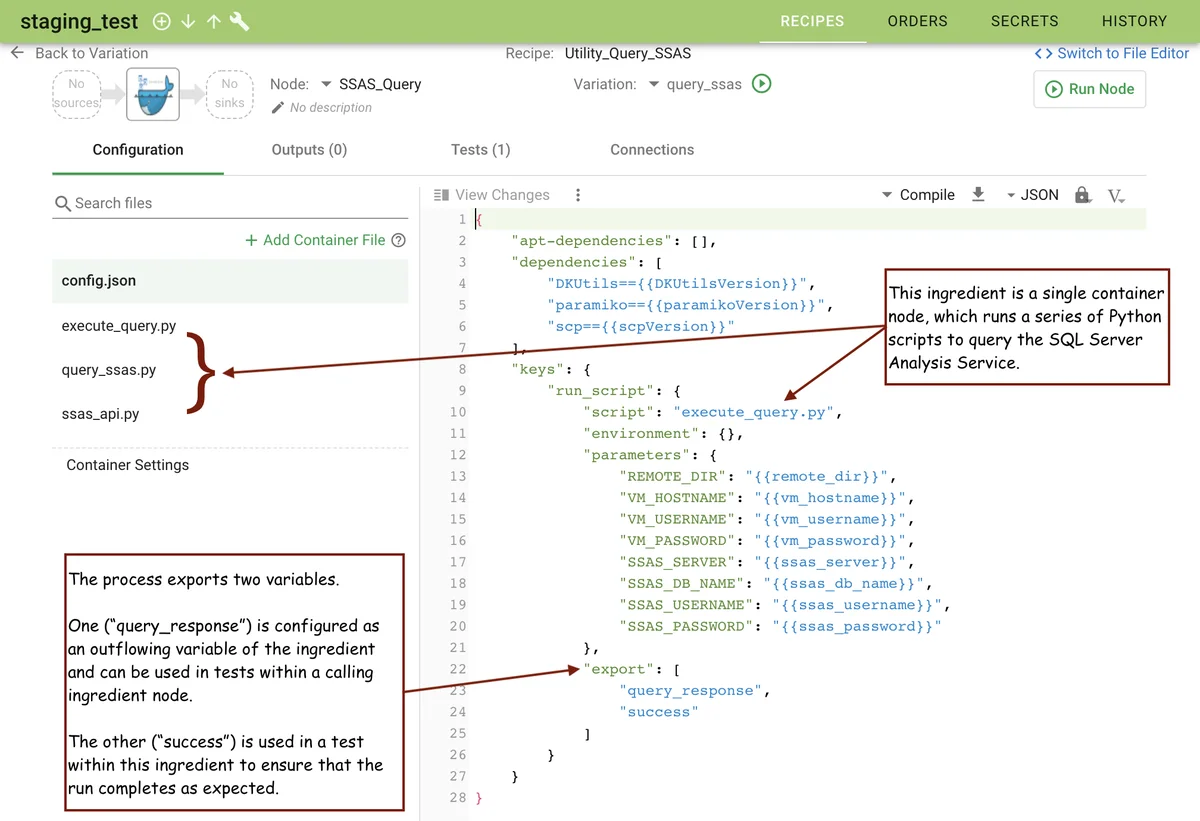Open the ORDERS menu item
This screenshot has width=1200, height=821.
917,21
